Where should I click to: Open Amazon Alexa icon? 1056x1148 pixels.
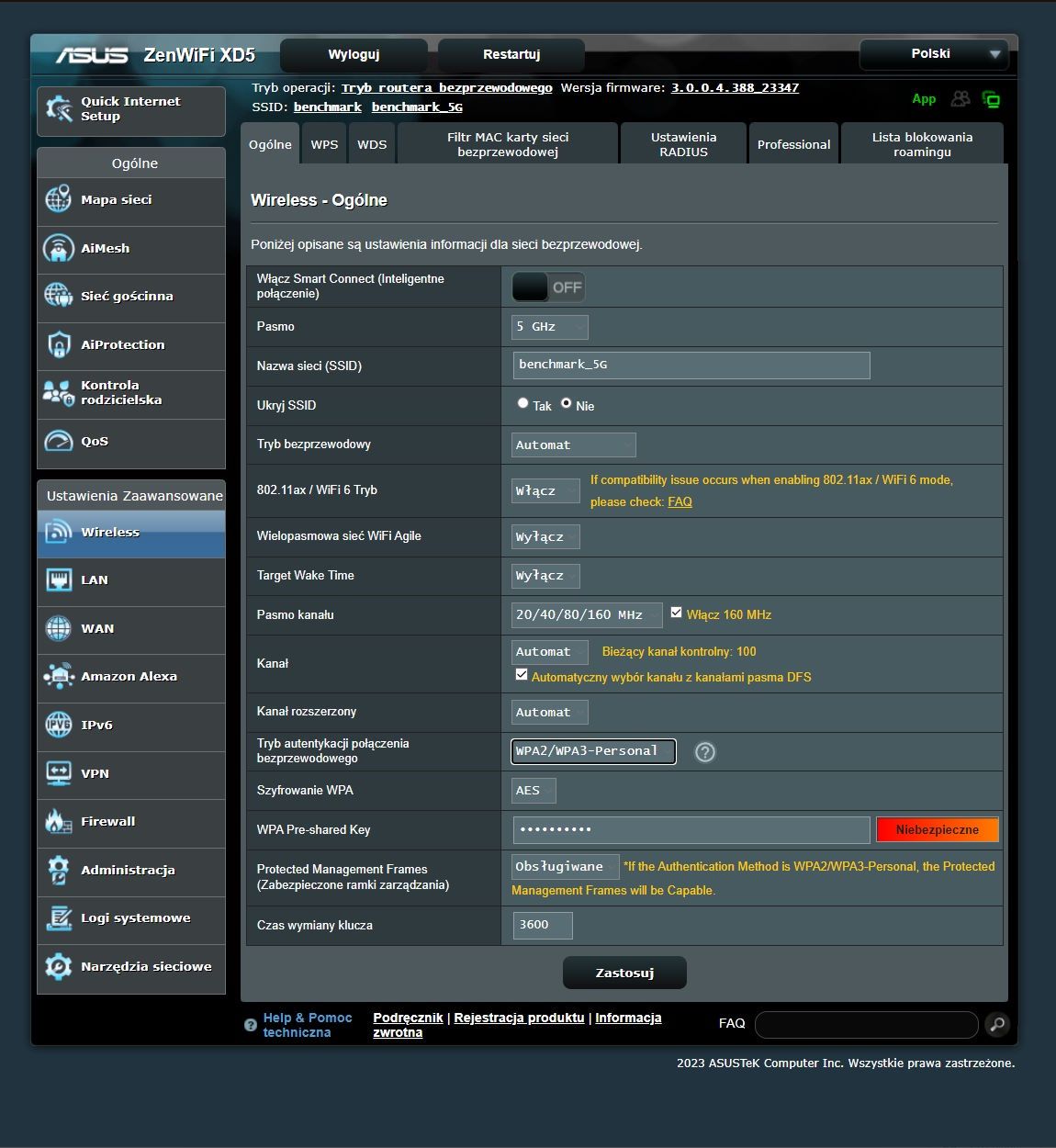point(59,676)
